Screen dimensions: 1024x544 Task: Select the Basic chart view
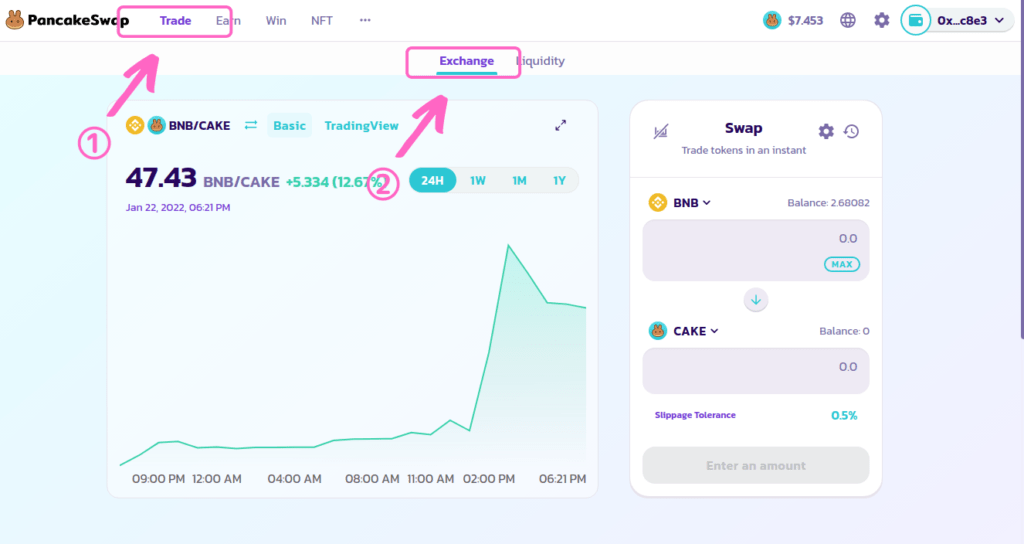(289, 125)
